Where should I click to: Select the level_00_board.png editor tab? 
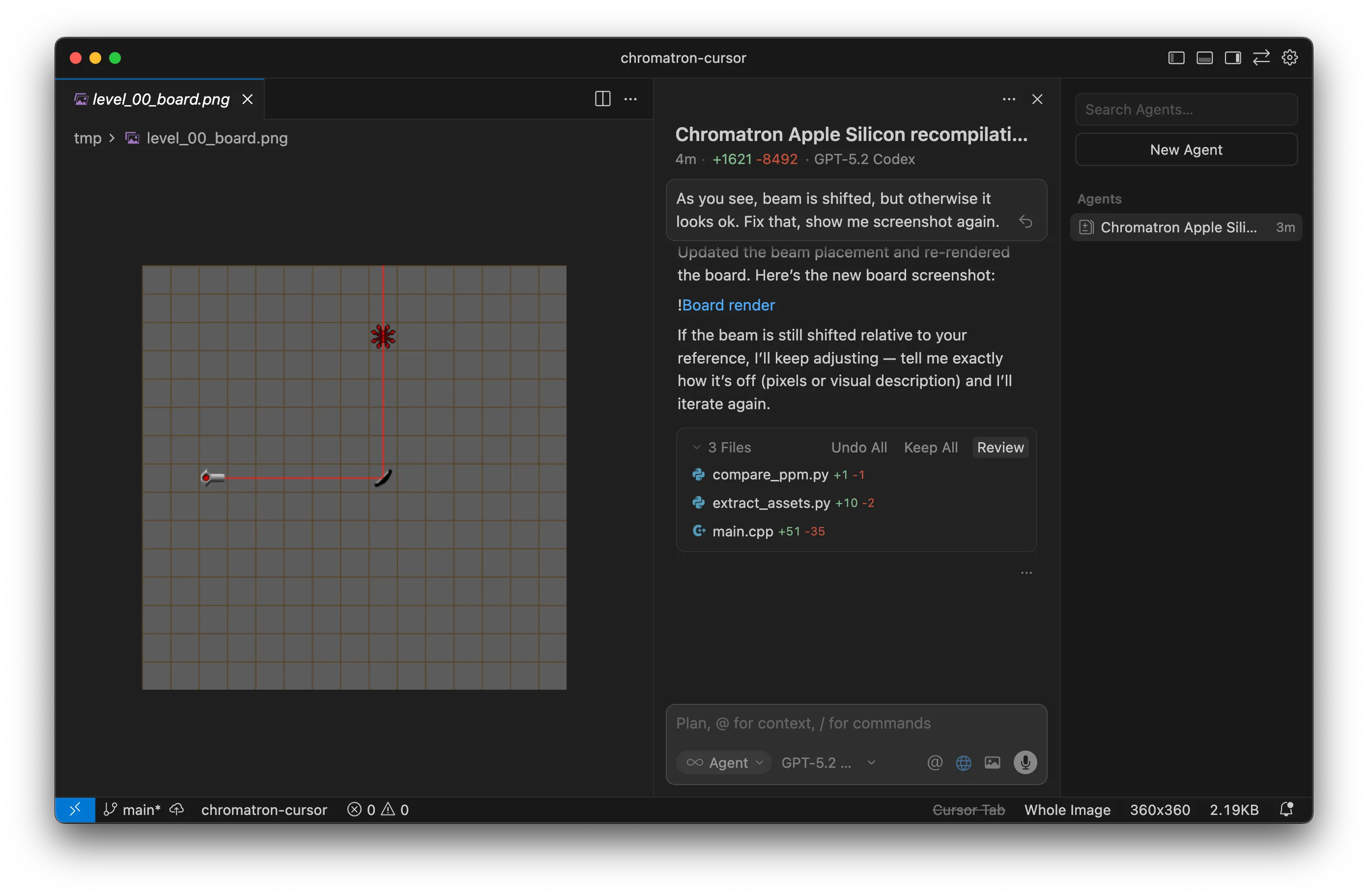160,99
